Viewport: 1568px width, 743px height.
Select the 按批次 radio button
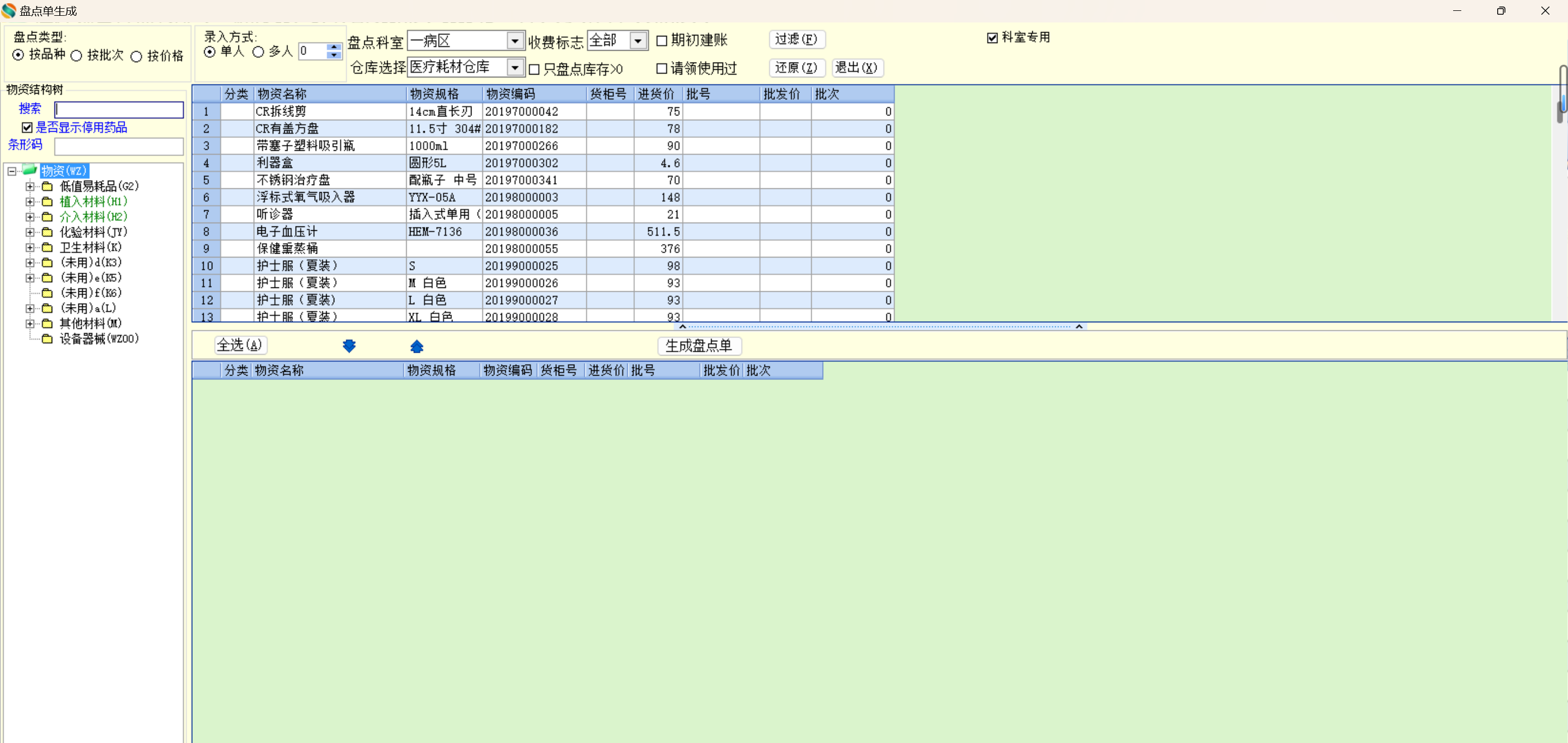tap(77, 56)
